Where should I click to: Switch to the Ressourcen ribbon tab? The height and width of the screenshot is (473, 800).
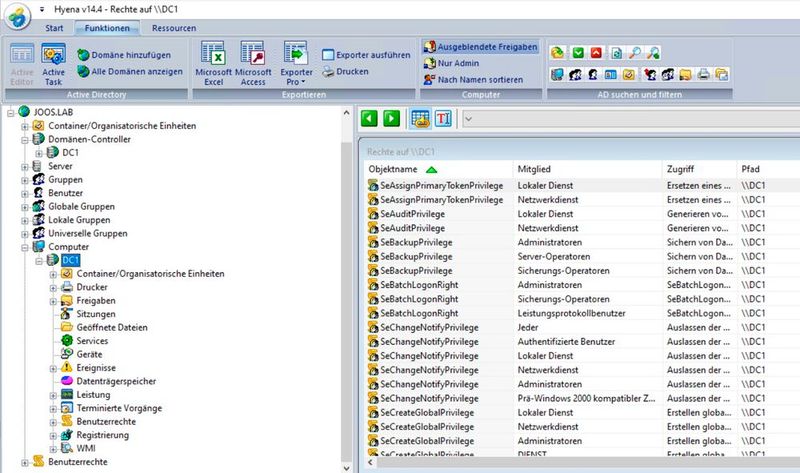(174, 28)
